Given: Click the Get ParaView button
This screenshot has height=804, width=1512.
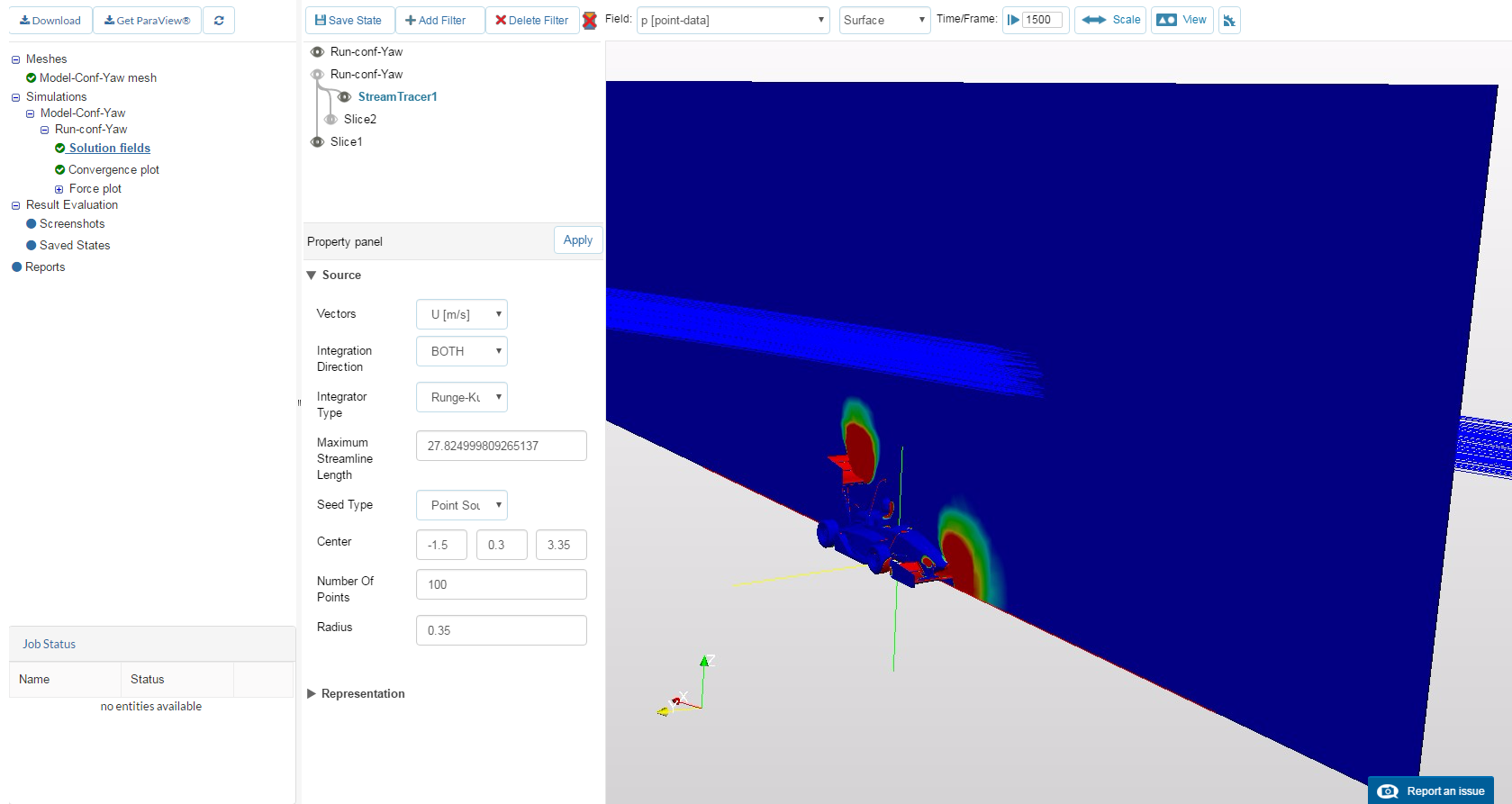Looking at the screenshot, I should pyautogui.click(x=148, y=20).
